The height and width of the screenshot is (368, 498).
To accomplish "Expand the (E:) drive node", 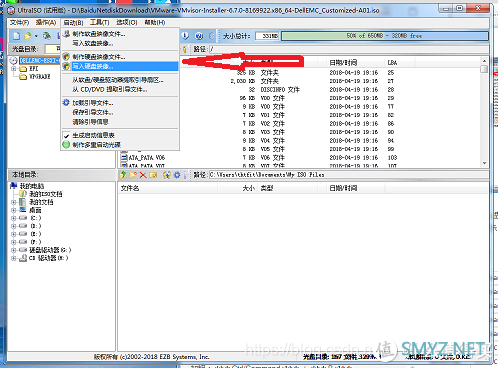I will pos(13,234).
